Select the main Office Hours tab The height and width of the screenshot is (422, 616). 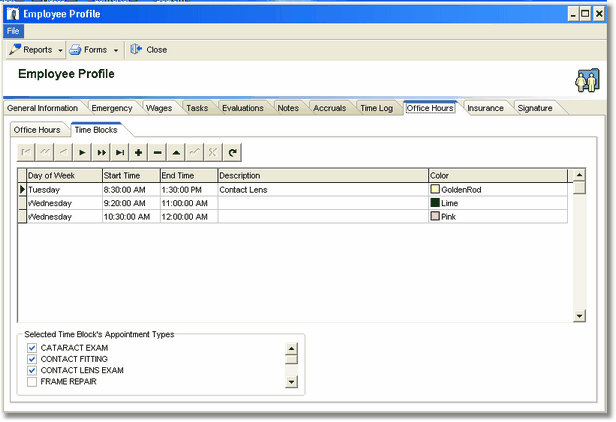pos(430,108)
